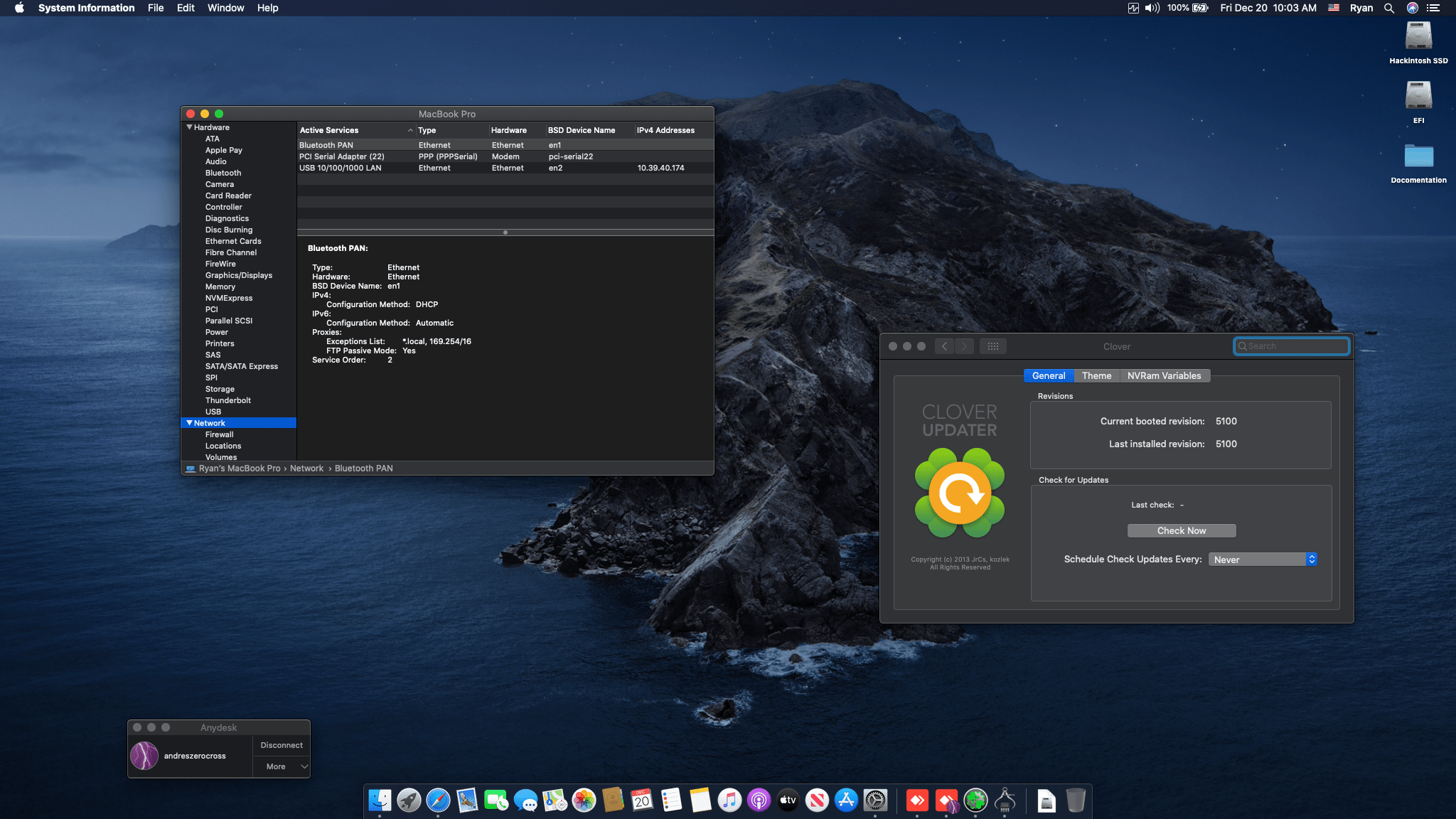Image resolution: width=1456 pixels, height=819 pixels.
Task: Open the App Store in the dock
Action: (x=846, y=801)
